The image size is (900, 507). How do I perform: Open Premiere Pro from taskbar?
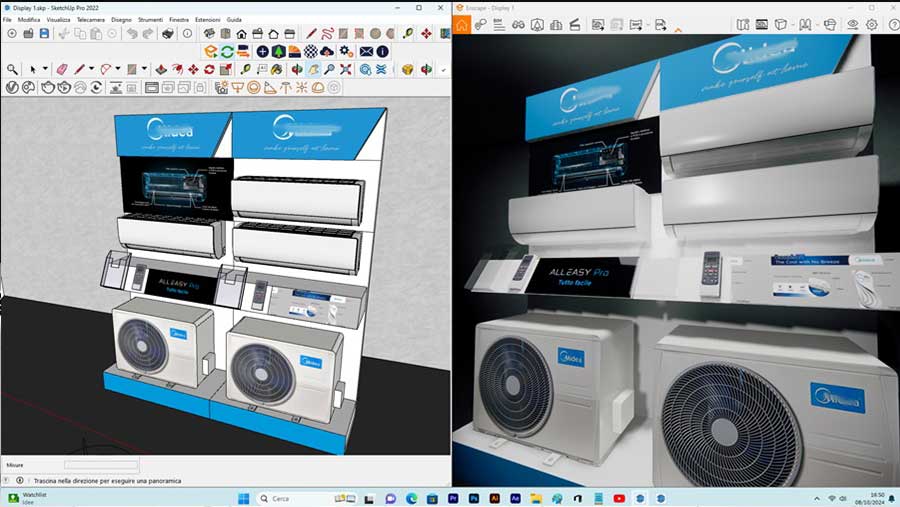tap(453, 498)
